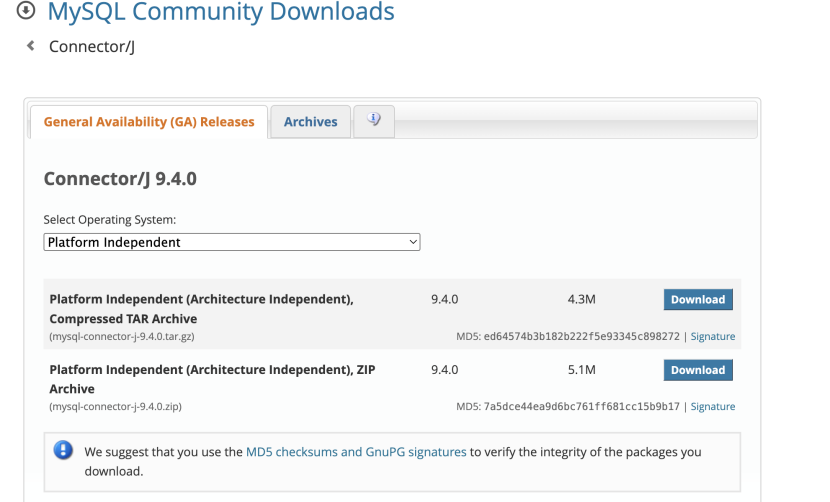Click the download circle icon beside page title
The width and height of the screenshot is (830, 502).
tap(26, 10)
